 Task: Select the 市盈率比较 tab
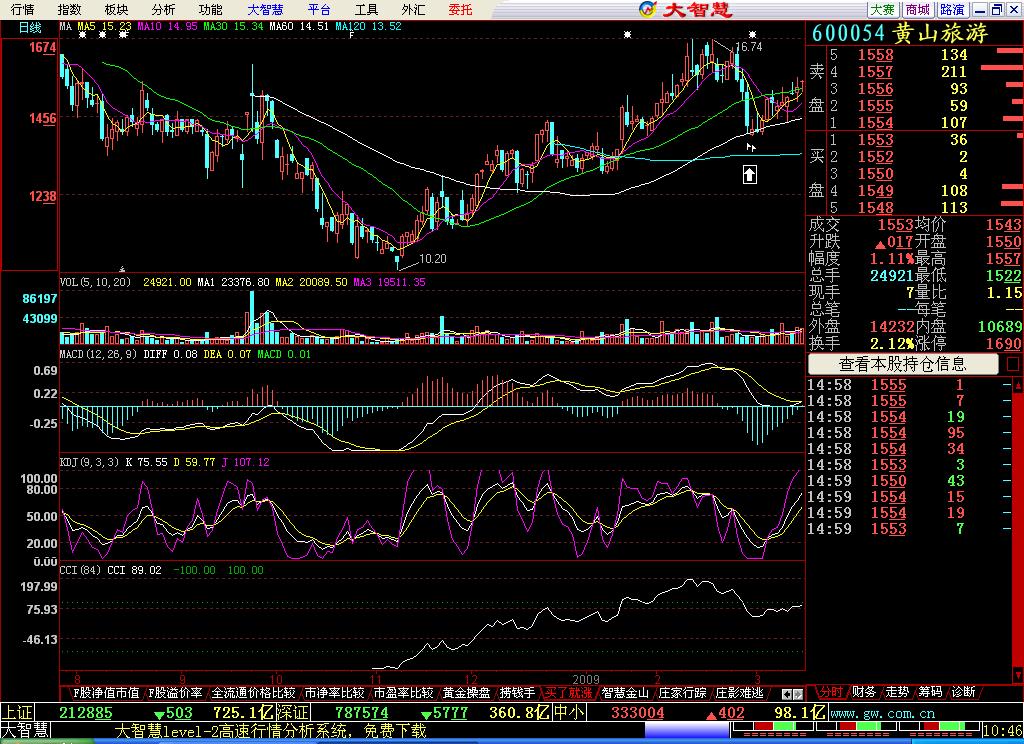tap(403, 693)
